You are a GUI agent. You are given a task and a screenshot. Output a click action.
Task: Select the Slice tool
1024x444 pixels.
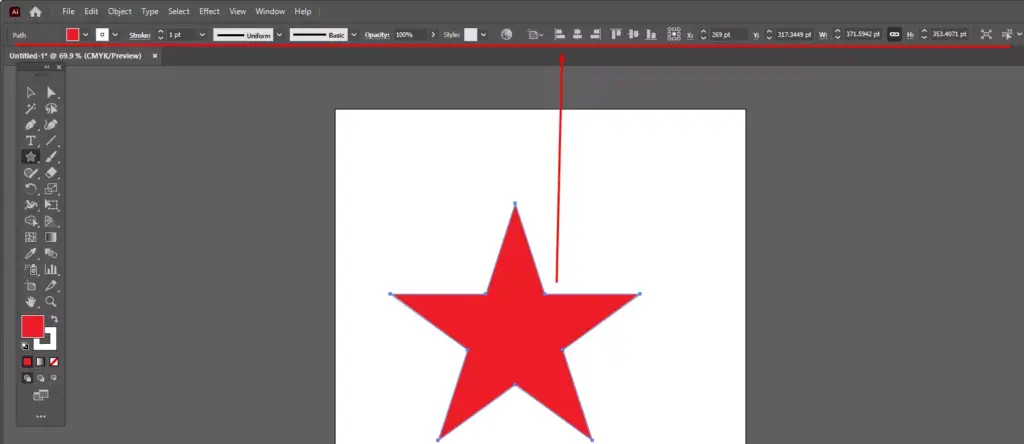pos(52,286)
